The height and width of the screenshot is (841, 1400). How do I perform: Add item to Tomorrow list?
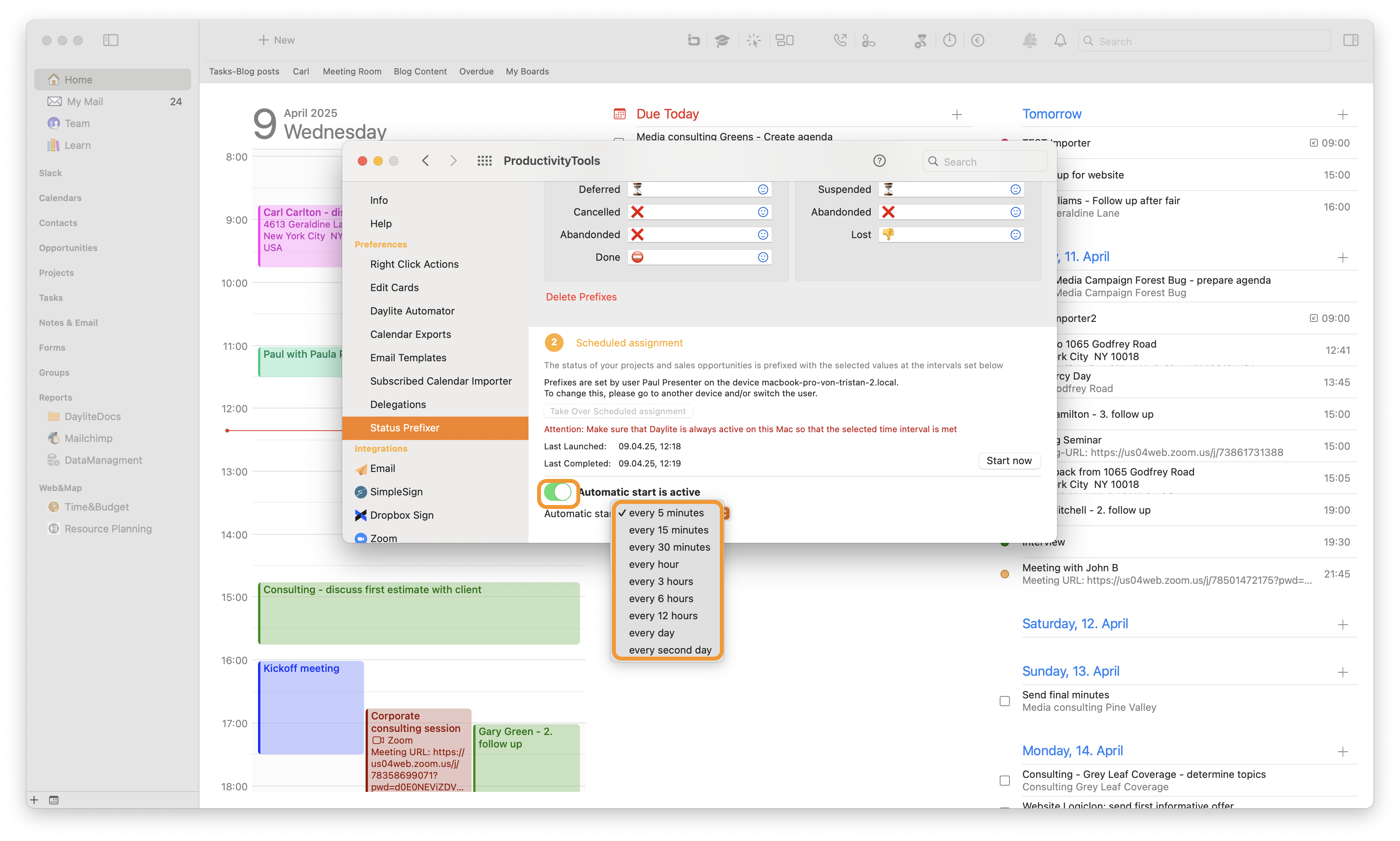pyautogui.click(x=1342, y=115)
